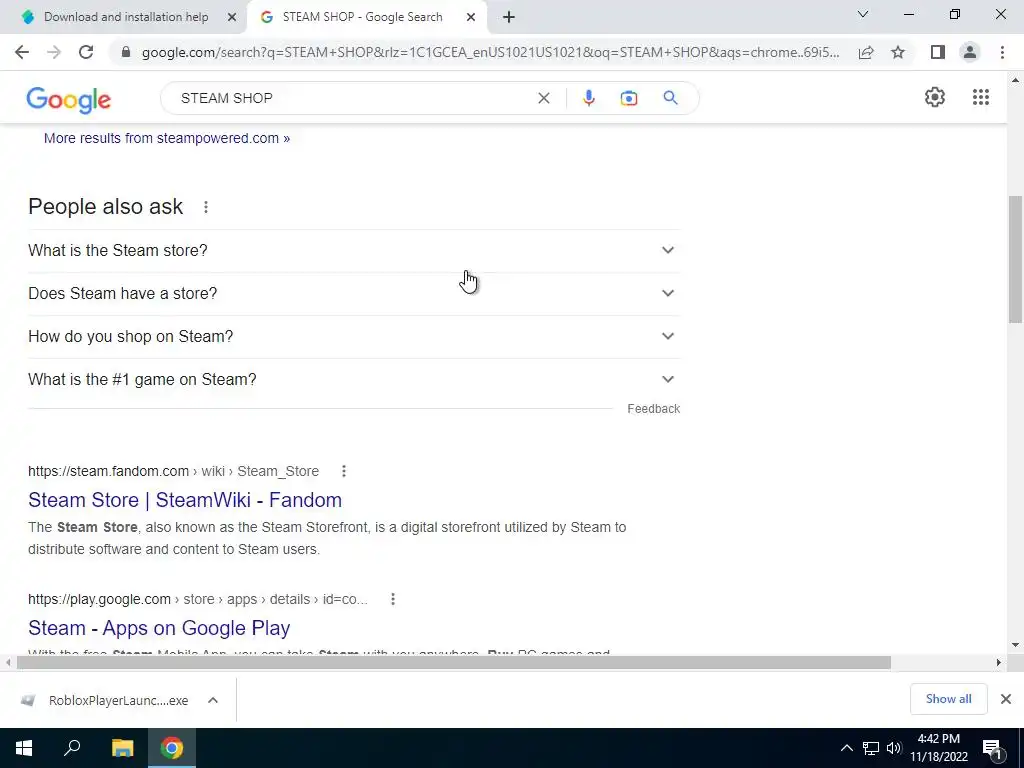Switch to Download and installation help tab
This screenshot has width=1024, height=768.
point(125,17)
